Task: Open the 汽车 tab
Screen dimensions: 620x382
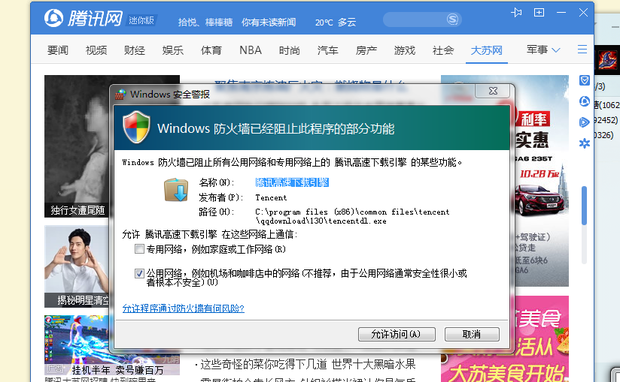Action: pos(327,50)
